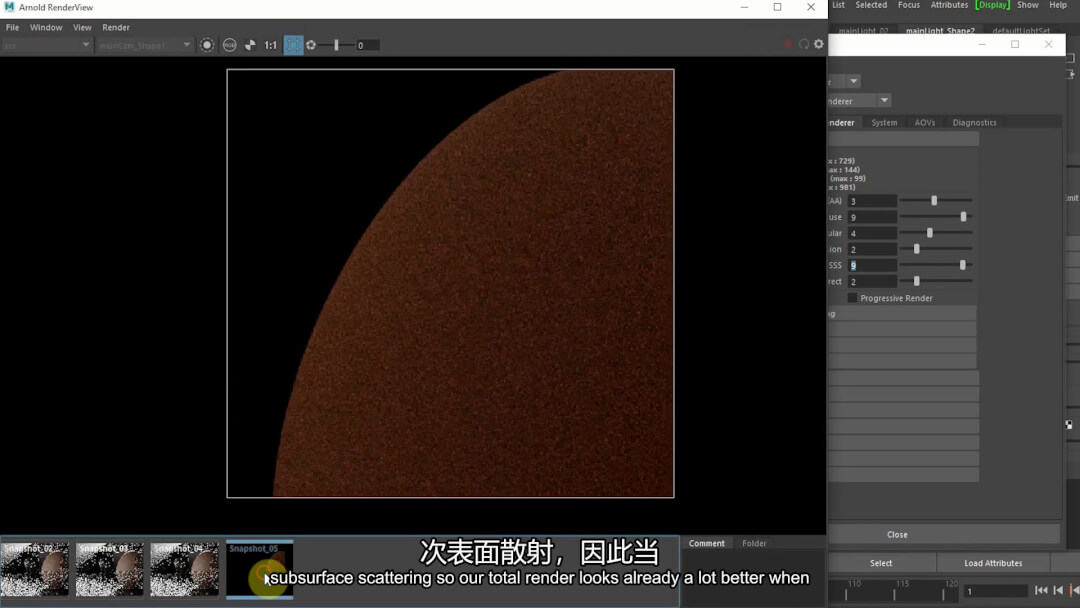Click the Diffuse samples value field
This screenshot has height=608, width=1080.
point(872,217)
